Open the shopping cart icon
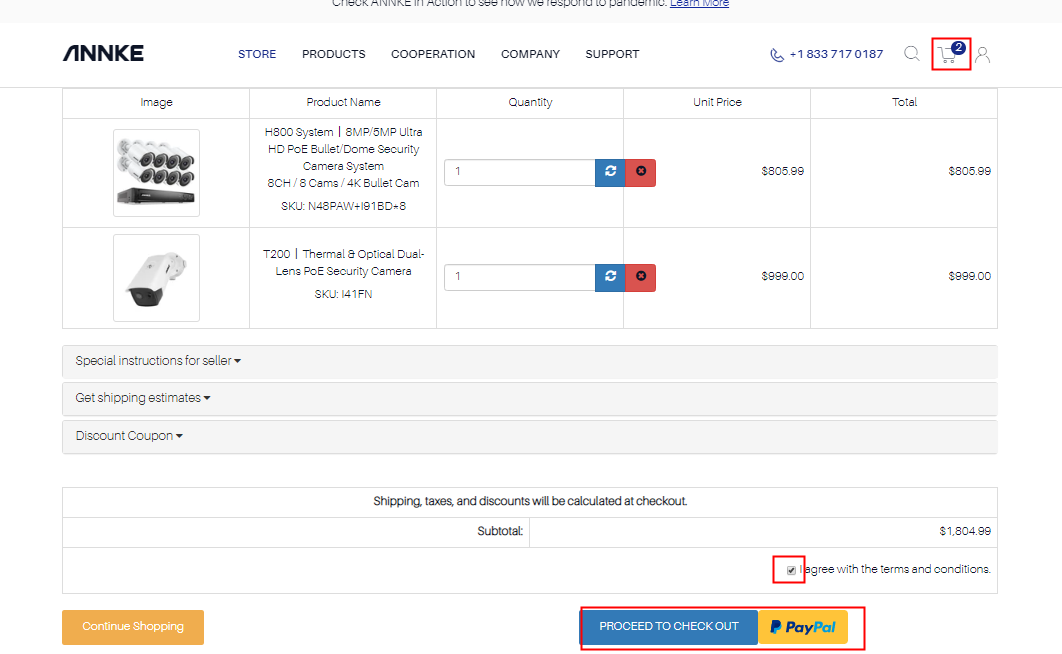This screenshot has width=1062, height=654. click(x=950, y=53)
